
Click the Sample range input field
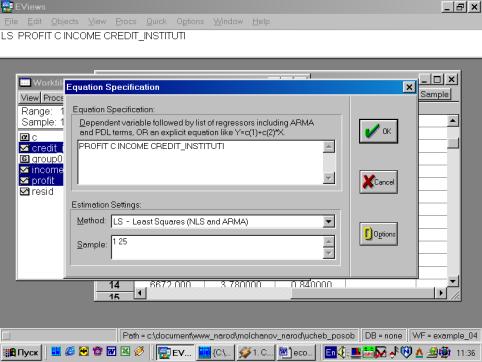(217, 247)
